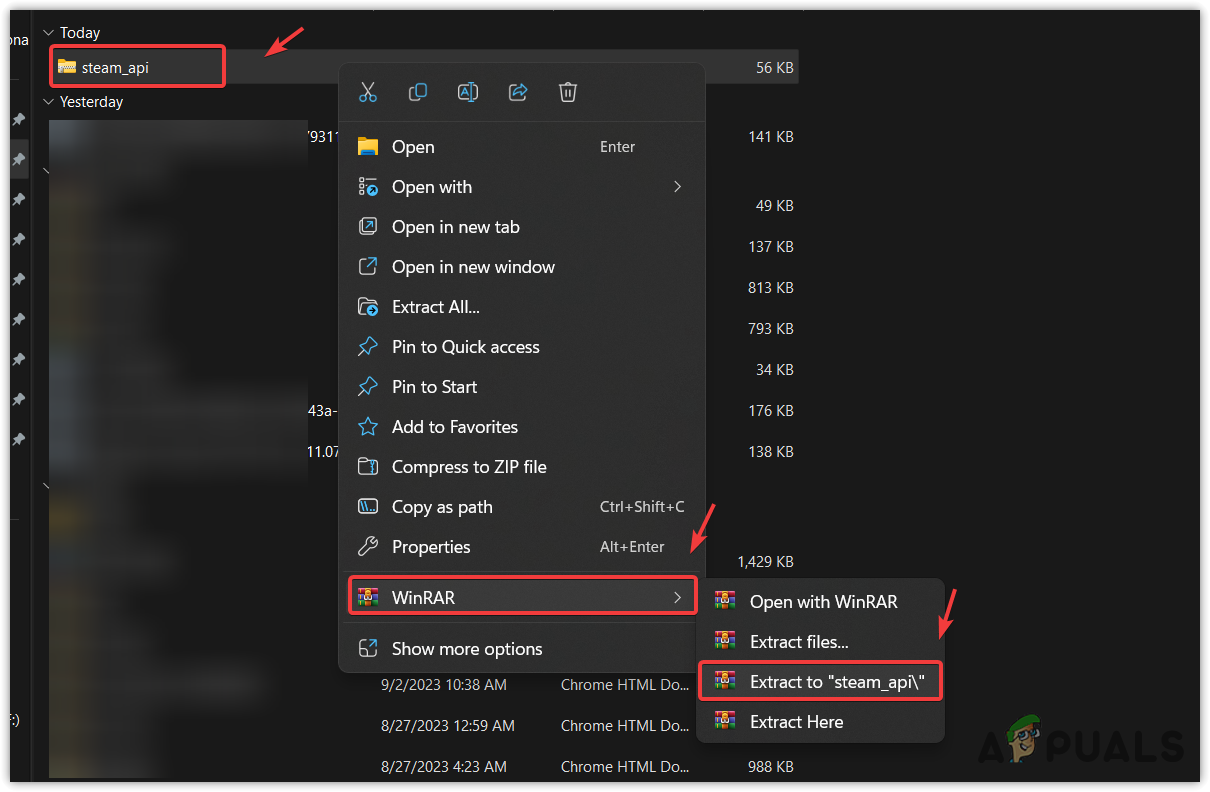Viewport: 1210px width, 792px height.
Task: Click the Share icon in context menu
Action: point(518,92)
